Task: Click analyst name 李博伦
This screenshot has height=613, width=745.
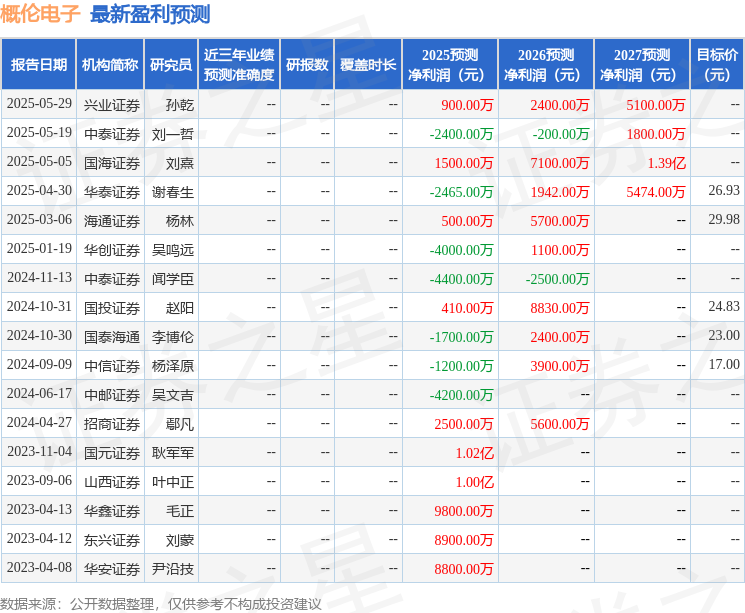Action: pyautogui.click(x=172, y=336)
